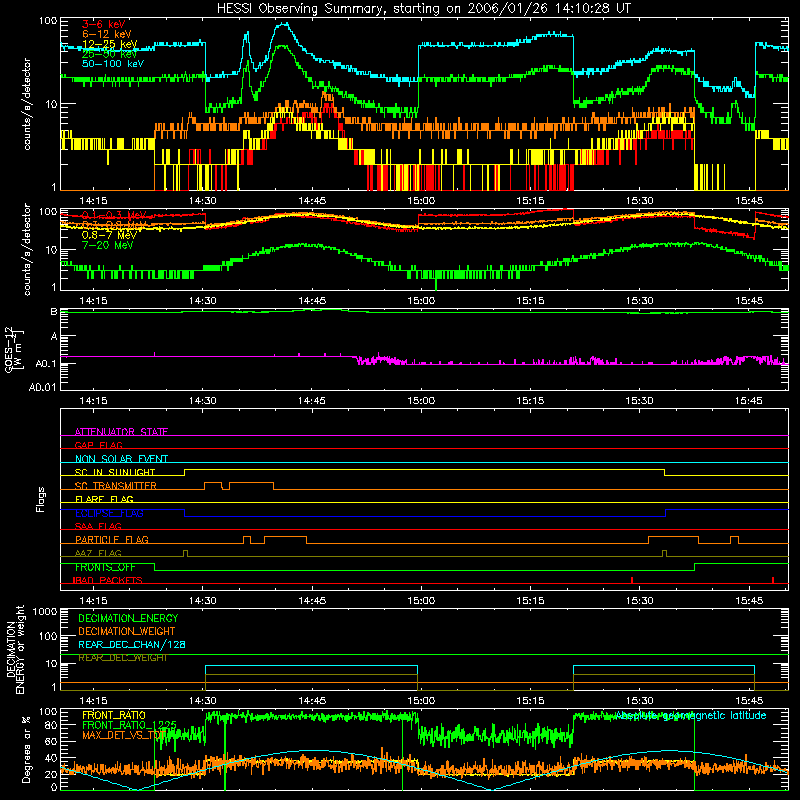The height and width of the screenshot is (800, 800).
Task: Click the IBAD_PACKETS red spike near 15:29
Action: (632, 580)
